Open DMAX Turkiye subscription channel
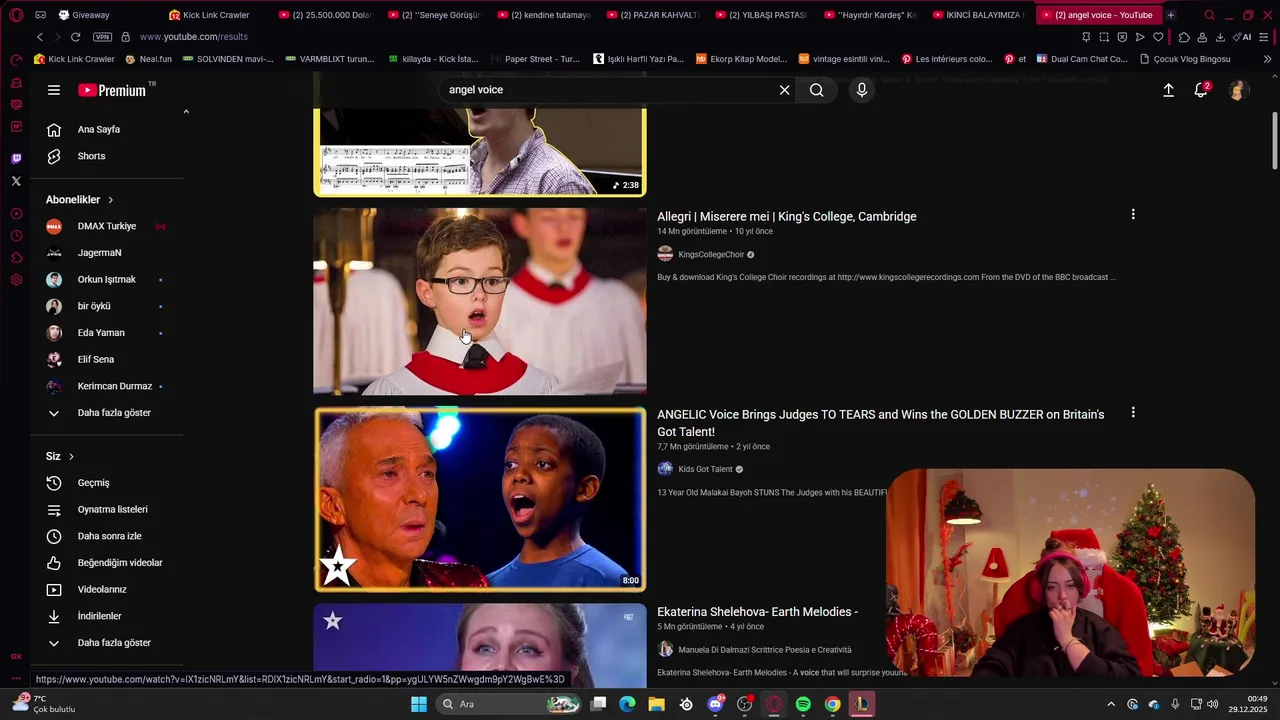This screenshot has width=1280, height=720. point(108,226)
